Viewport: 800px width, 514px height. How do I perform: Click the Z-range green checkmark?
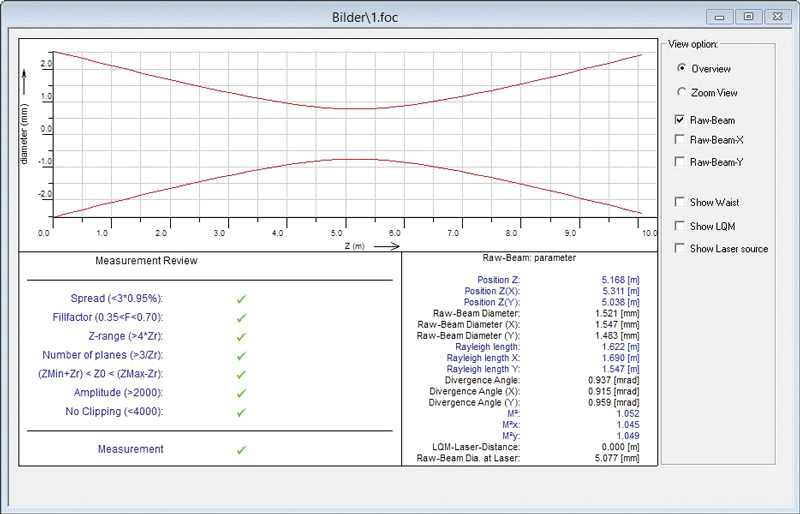click(241, 337)
